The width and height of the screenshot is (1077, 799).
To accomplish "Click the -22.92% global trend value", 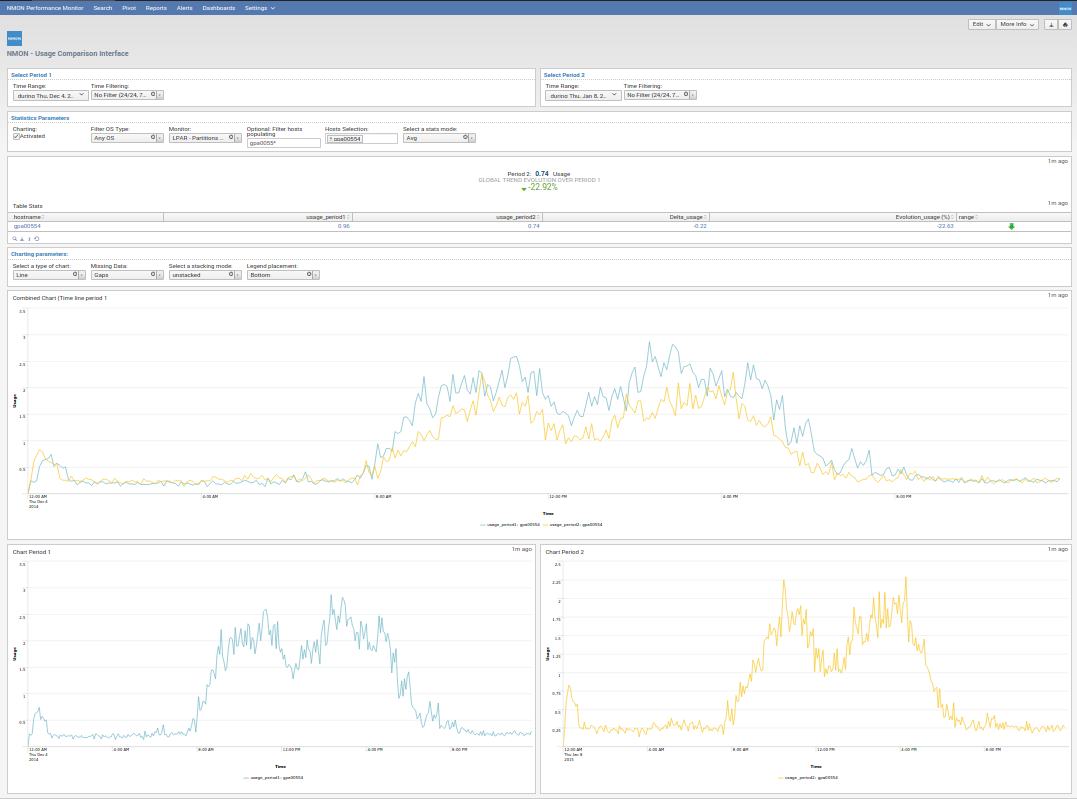I will coord(542,187).
